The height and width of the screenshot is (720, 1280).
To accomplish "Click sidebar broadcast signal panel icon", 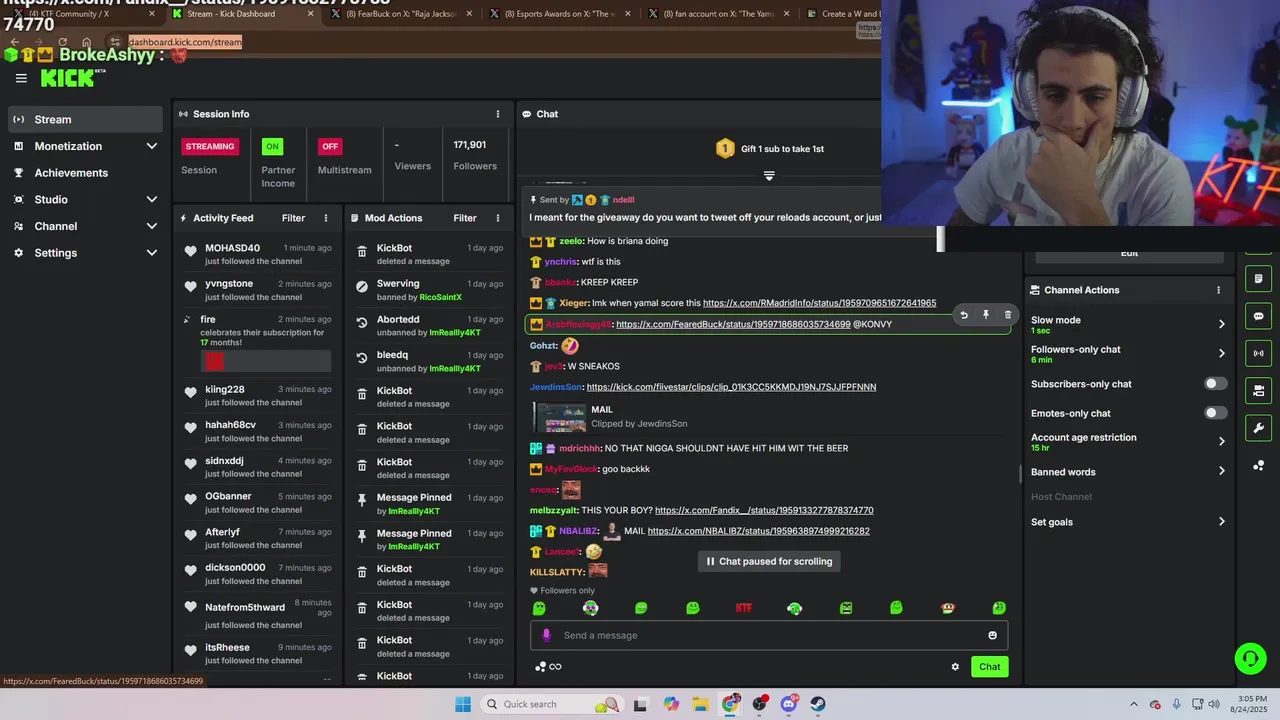I will pyautogui.click(x=1258, y=353).
